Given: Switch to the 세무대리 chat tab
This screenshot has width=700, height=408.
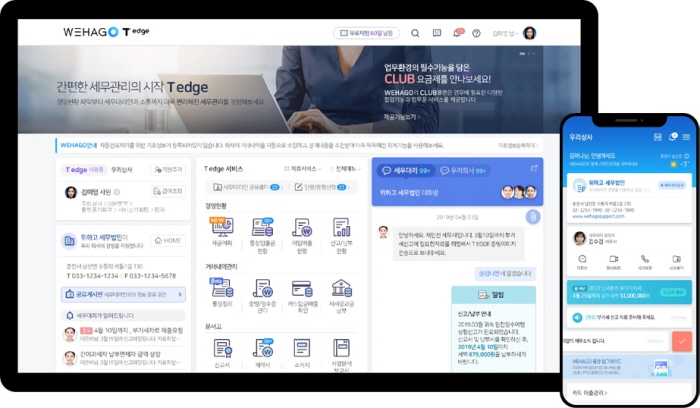Looking at the screenshot, I should point(407,171).
